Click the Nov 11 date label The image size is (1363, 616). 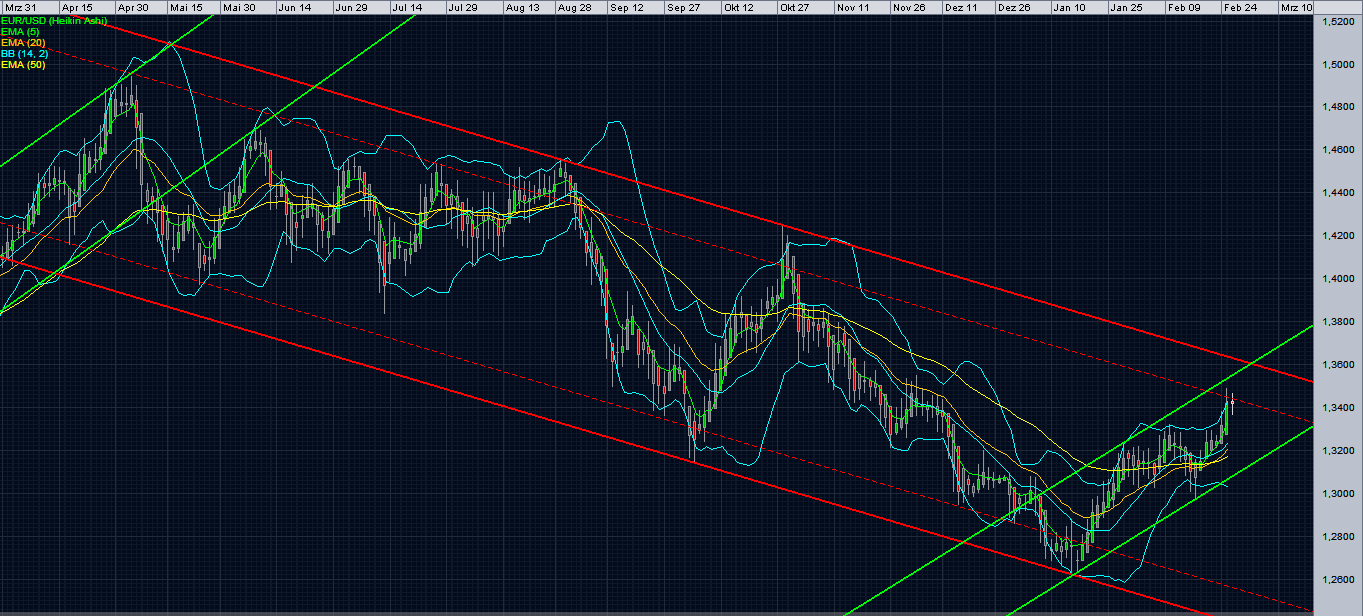(853, 7)
